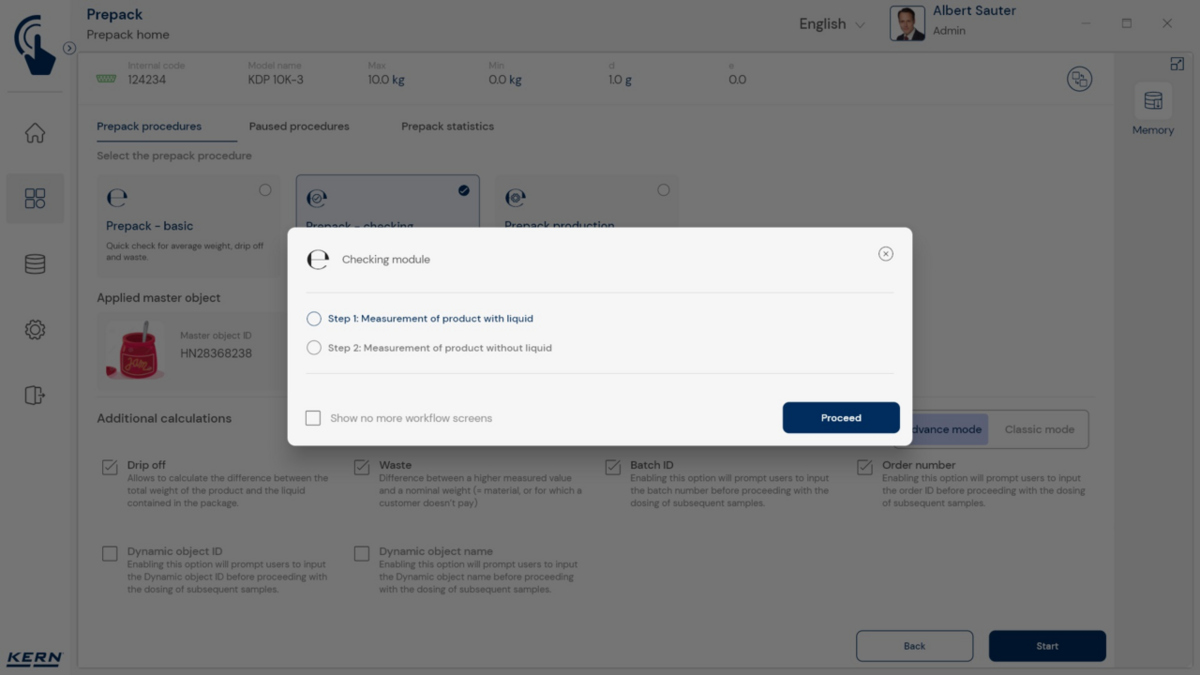Switch to the Prepack statistics tab
Screen dimensions: 1200x675
[447, 127]
